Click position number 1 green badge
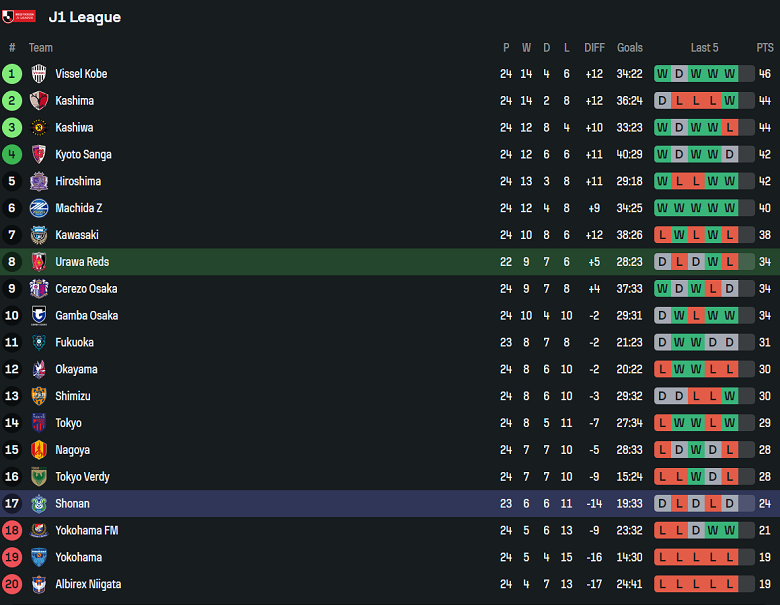 pyautogui.click(x=12, y=74)
